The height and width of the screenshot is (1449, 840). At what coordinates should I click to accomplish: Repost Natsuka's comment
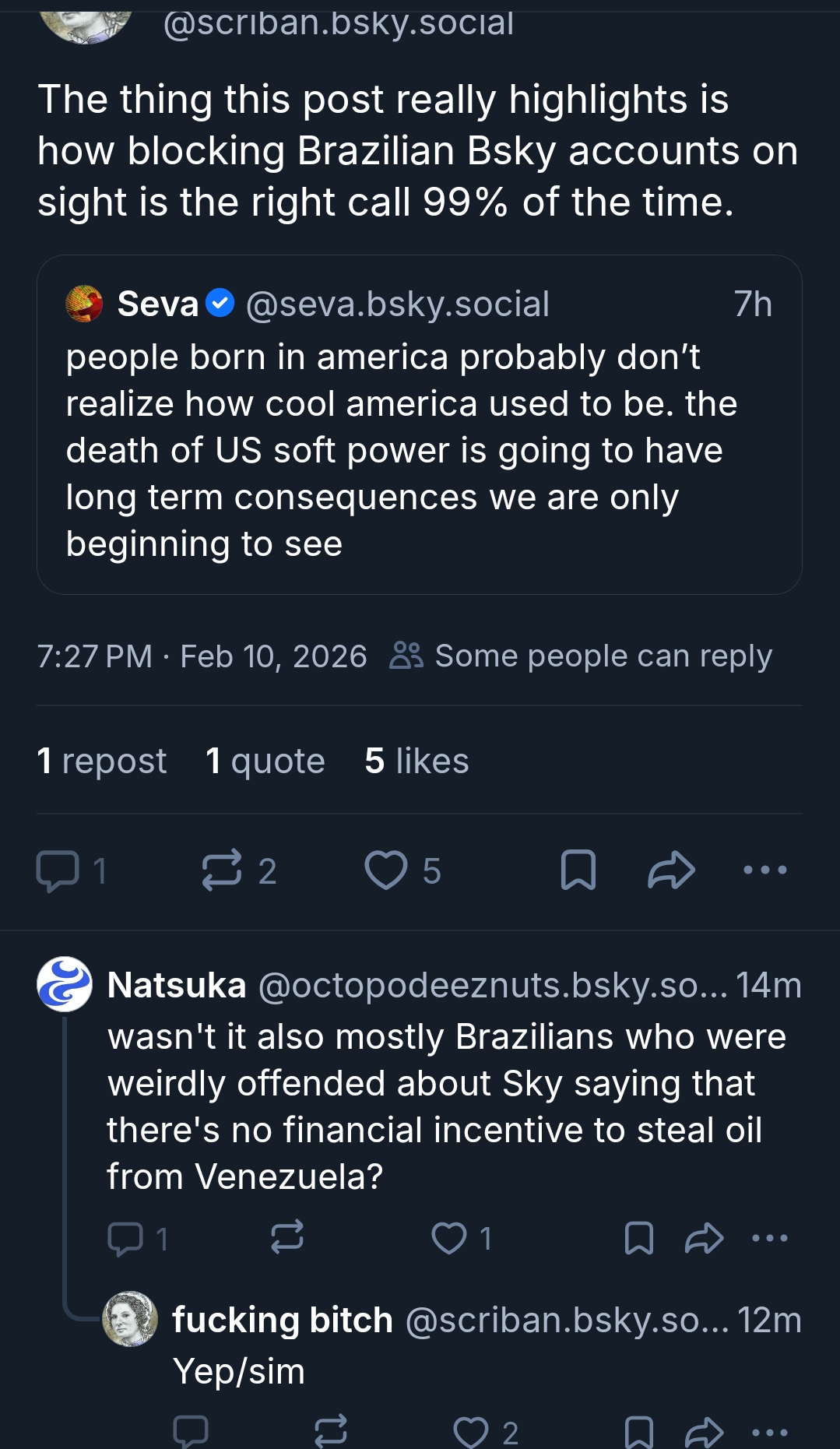point(286,1237)
